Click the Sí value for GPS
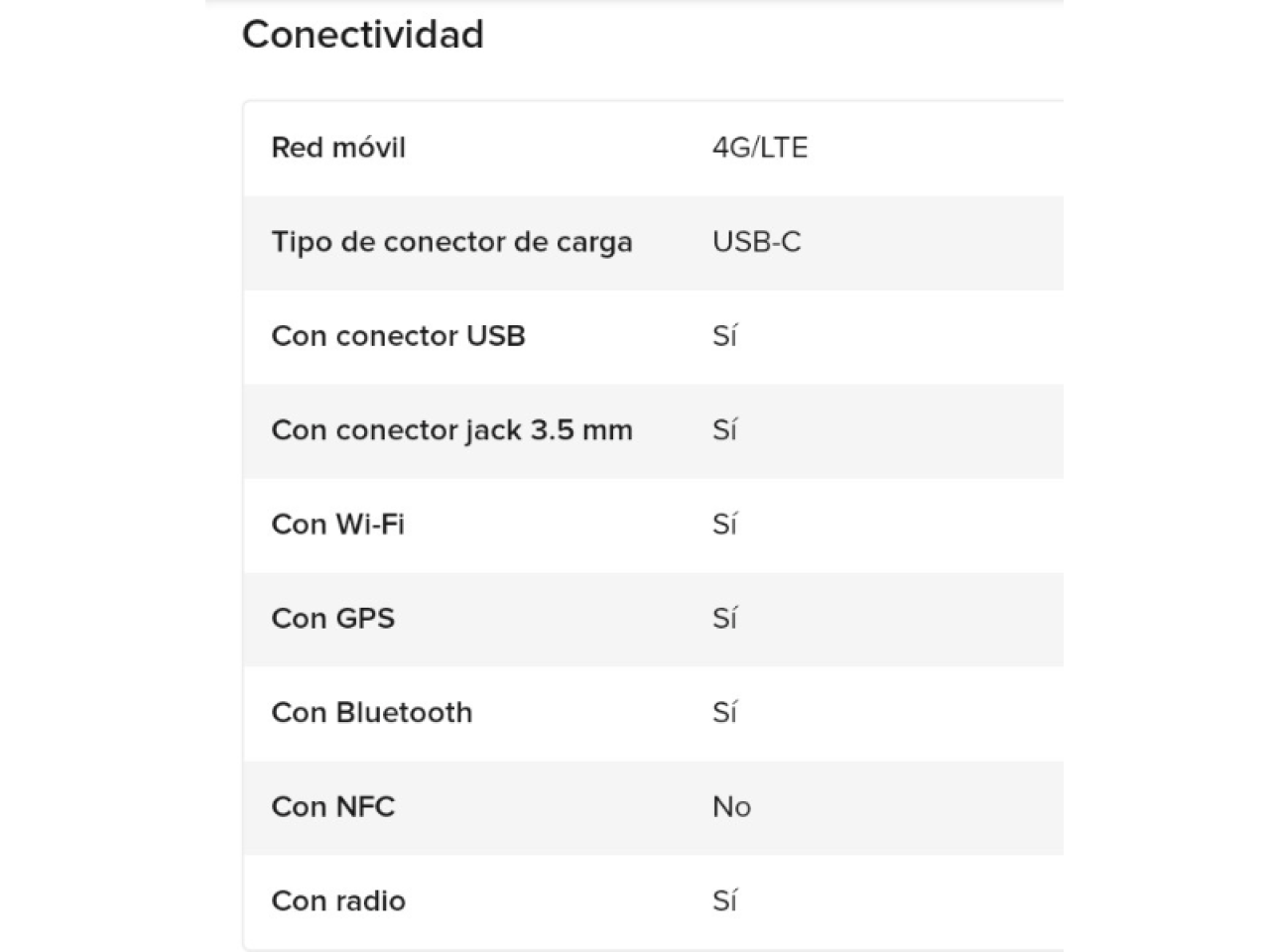This screenshot has height=952, width=1270. coord(724,619)
